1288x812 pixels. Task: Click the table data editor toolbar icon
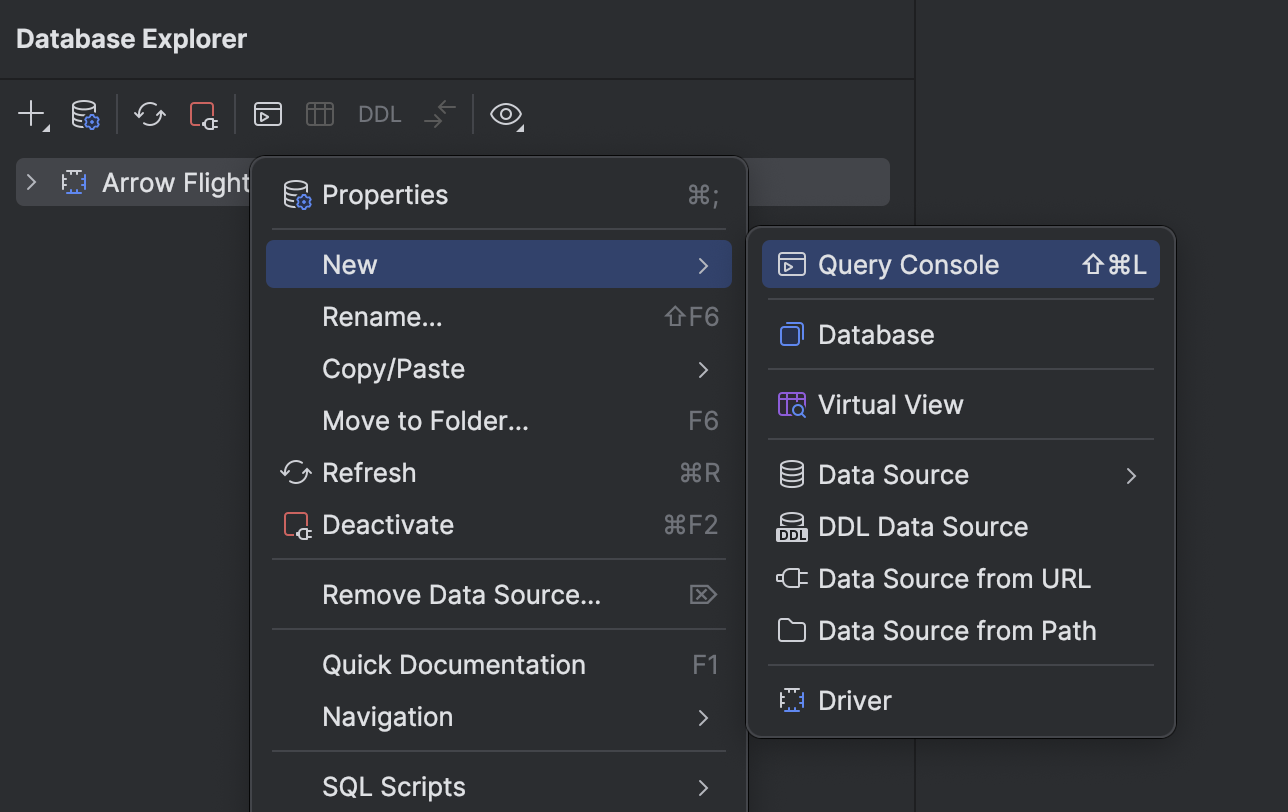(x=319, y=114)
